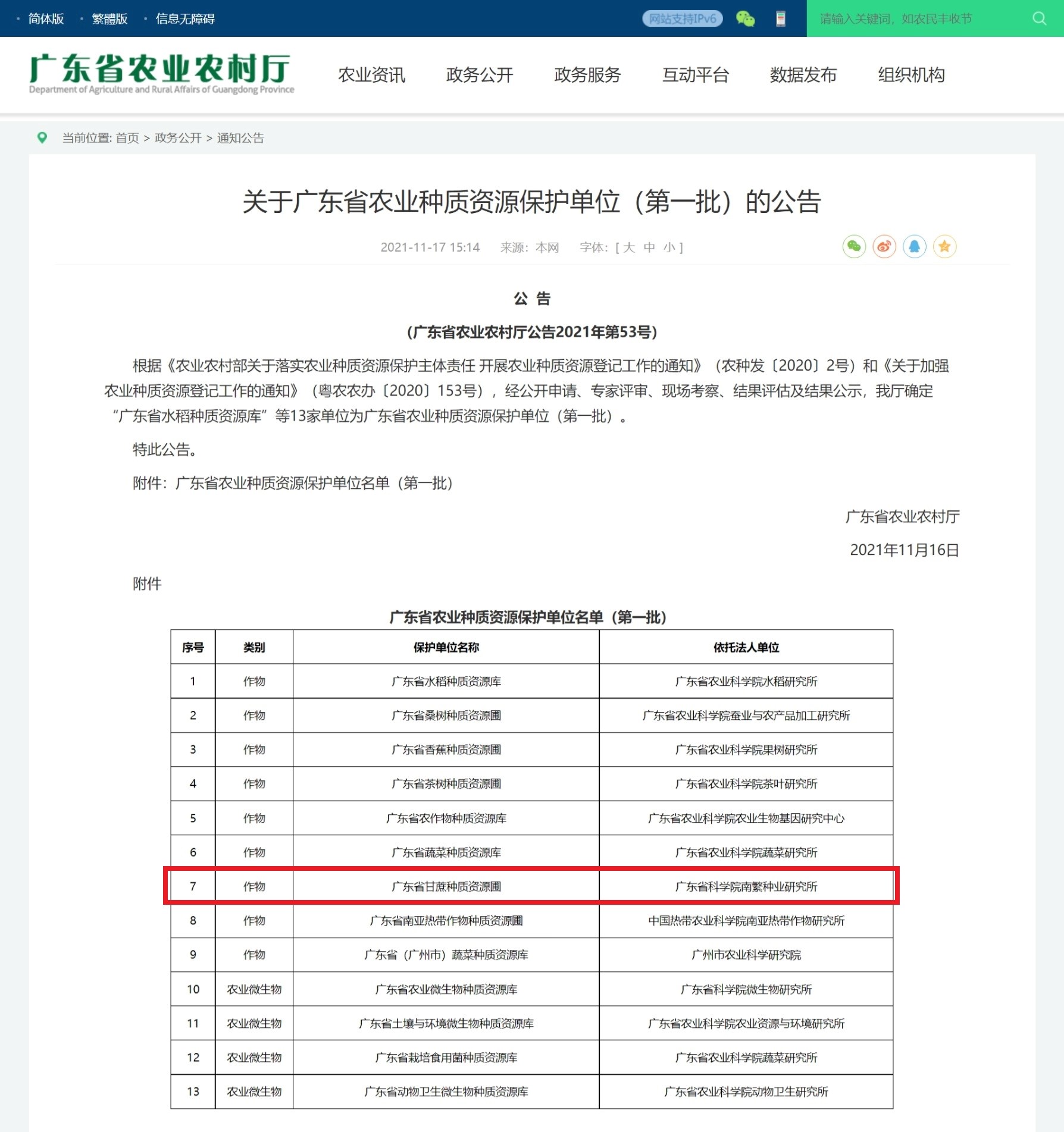Click the article title heading
The height and width of the screenshot is (1132, 1064).
(532, 202)
